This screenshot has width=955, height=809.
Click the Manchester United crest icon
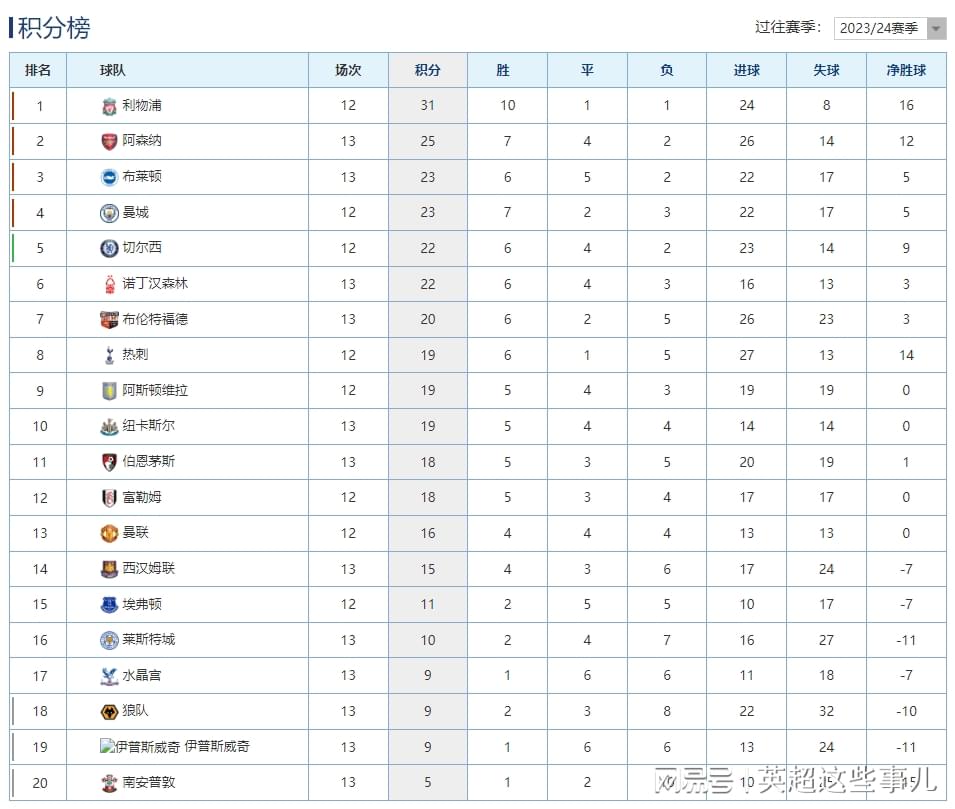(109, 533)
